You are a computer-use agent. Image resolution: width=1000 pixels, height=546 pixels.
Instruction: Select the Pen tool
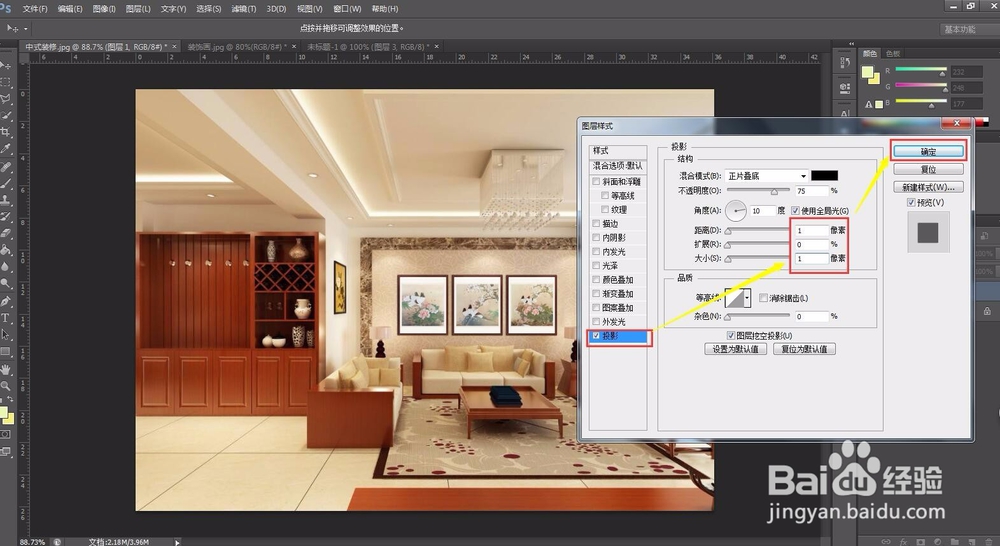(x=5, y=300)
